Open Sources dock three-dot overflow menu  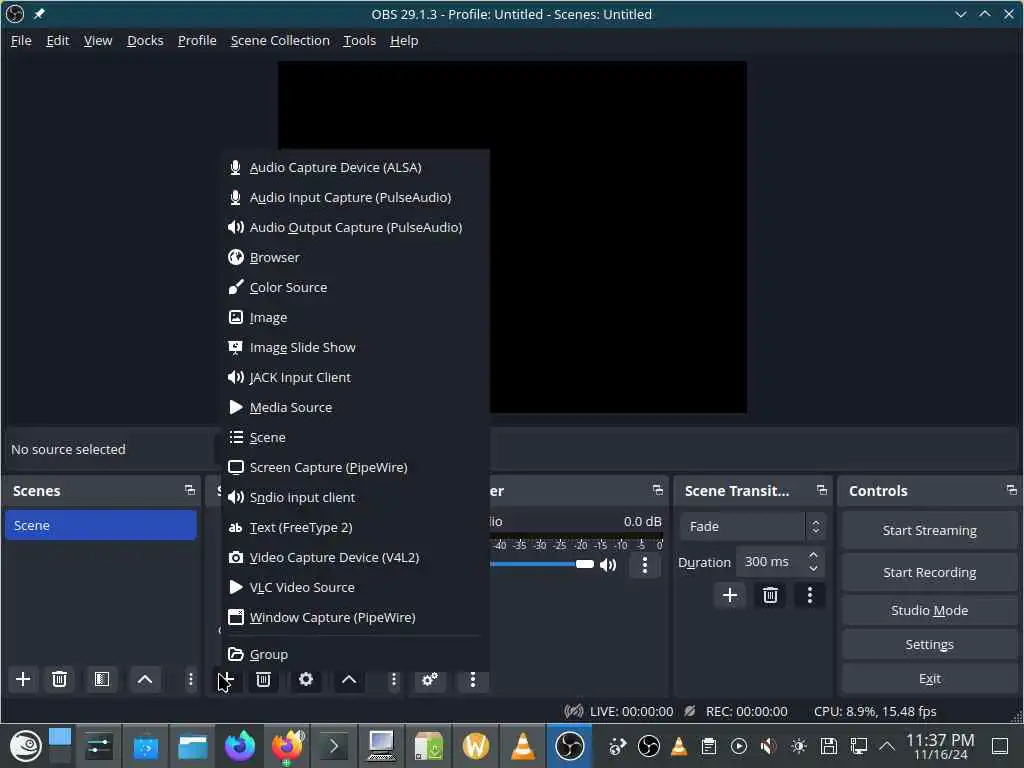pos(393,679)
